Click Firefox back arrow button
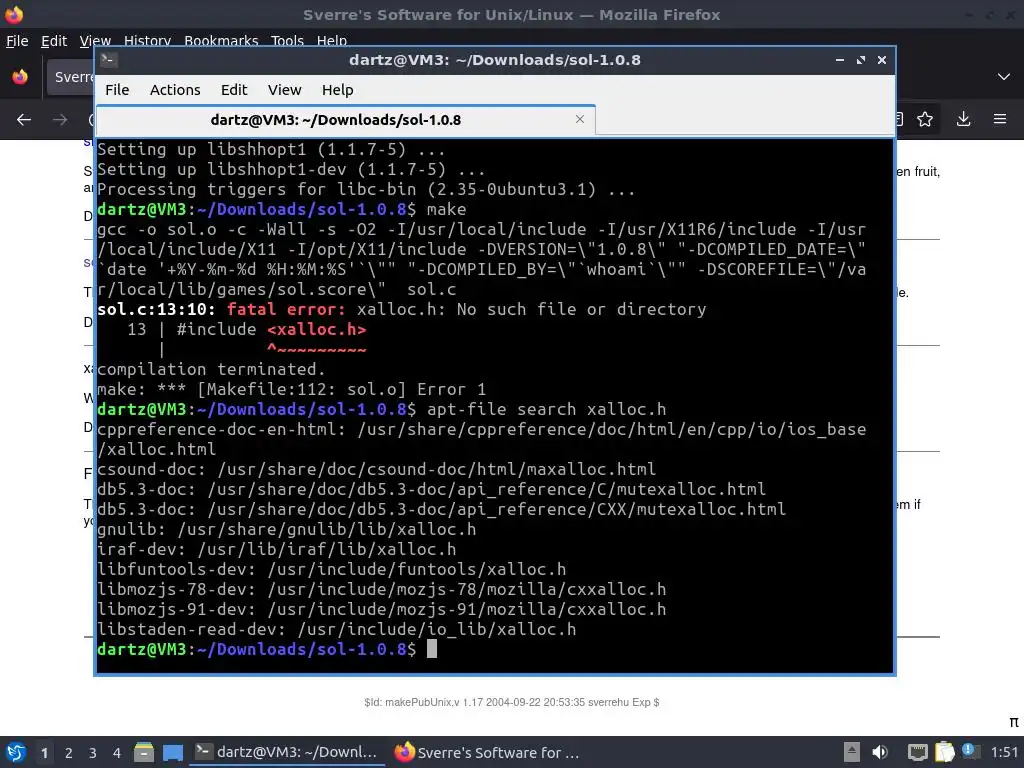Image resolution: width=1024 pixels, height=768 pixels. [x=24, y=119]
